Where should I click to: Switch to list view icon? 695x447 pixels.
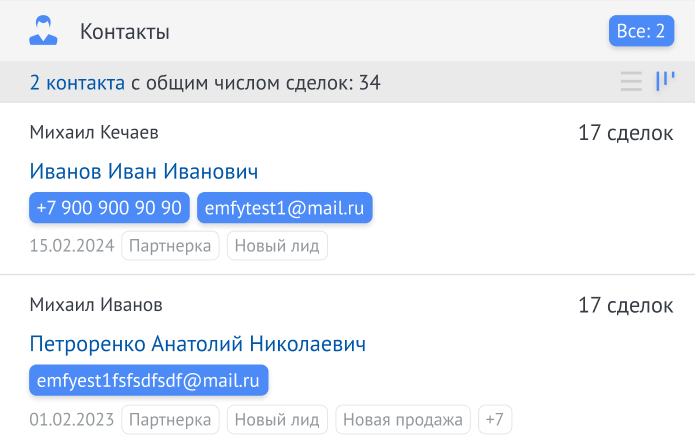click(x=631, y=82)
